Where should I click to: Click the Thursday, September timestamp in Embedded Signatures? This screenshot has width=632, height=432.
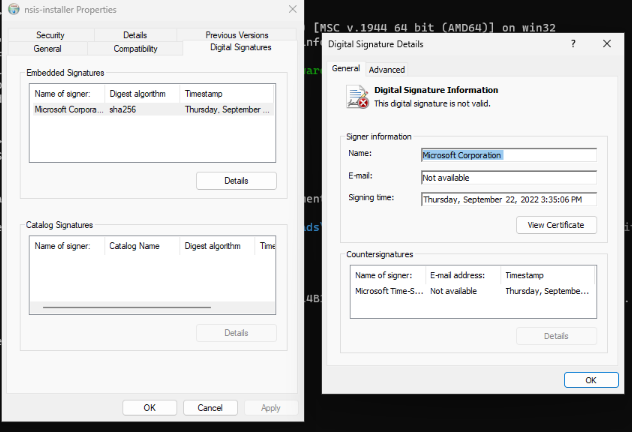(227, 110)
